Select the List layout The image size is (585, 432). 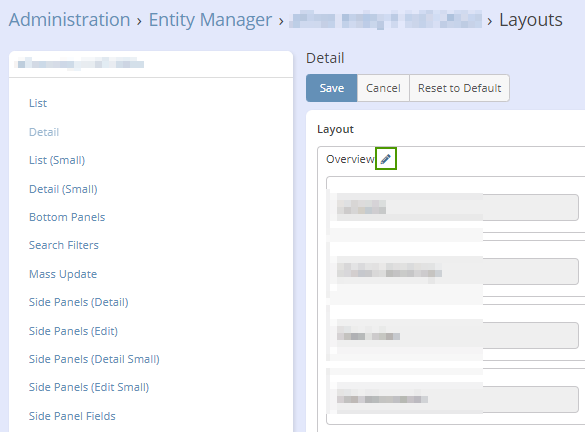tap(38, 103)
